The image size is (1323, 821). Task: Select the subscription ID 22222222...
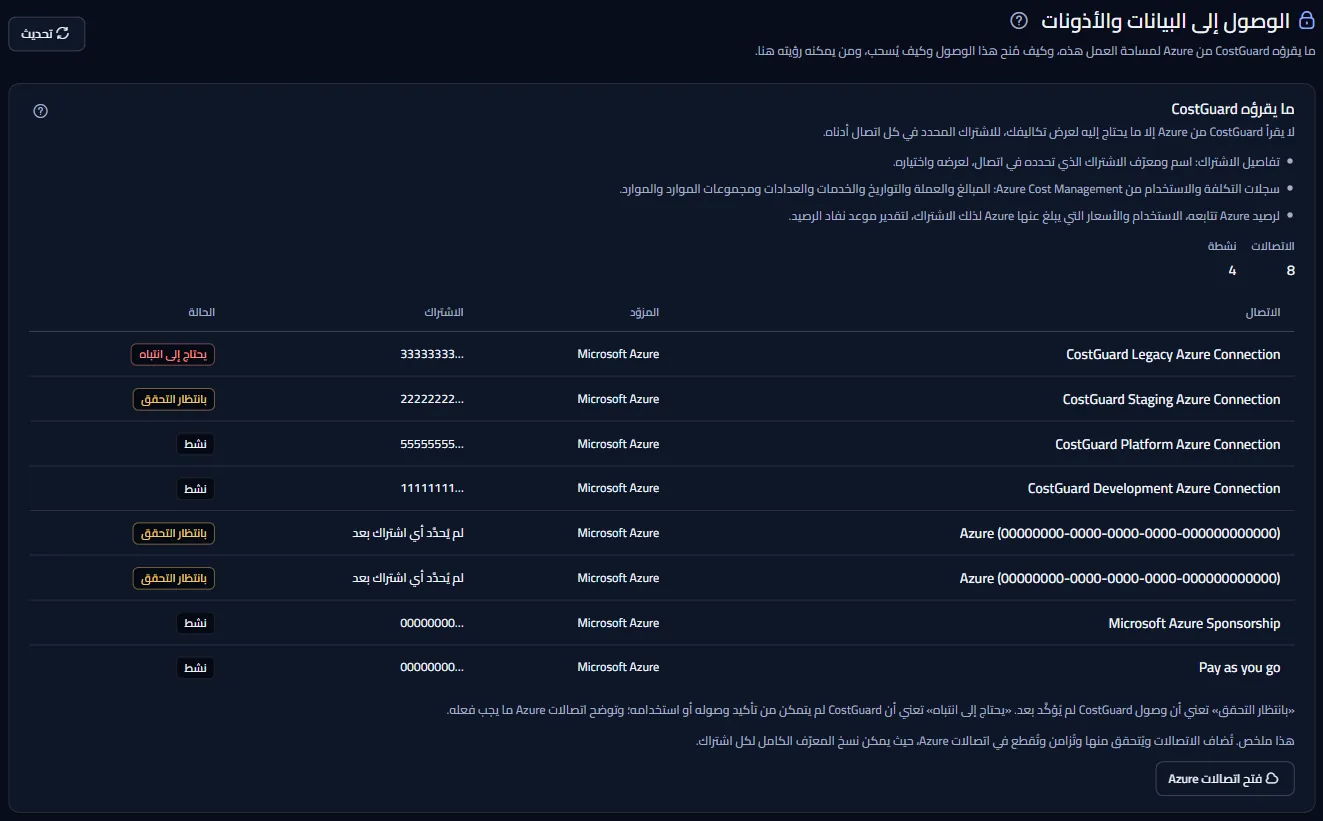pyautogui.click(x=432, y=399)
